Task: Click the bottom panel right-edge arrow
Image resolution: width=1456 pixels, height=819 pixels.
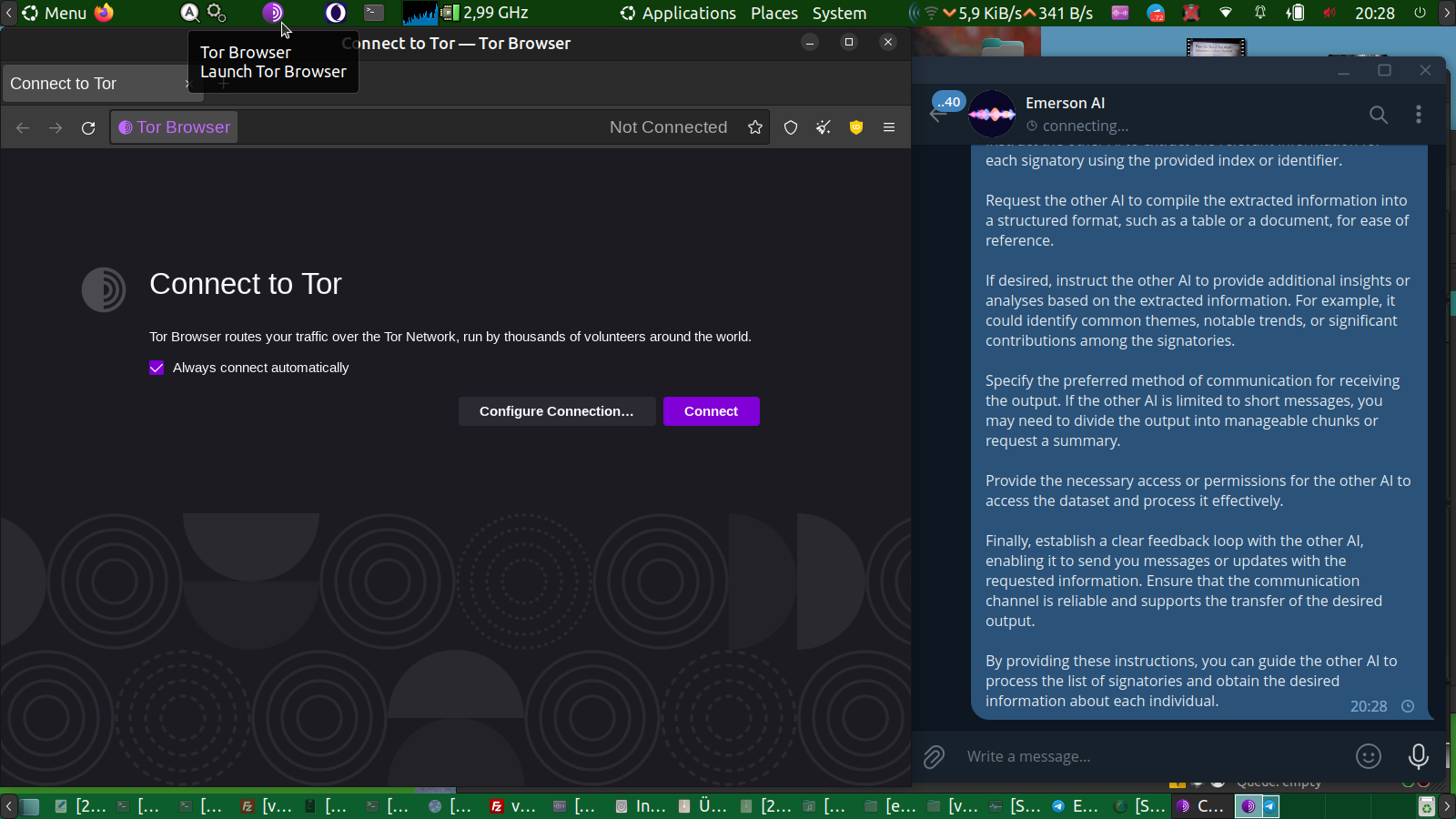Action: [x=1447, y=806]
